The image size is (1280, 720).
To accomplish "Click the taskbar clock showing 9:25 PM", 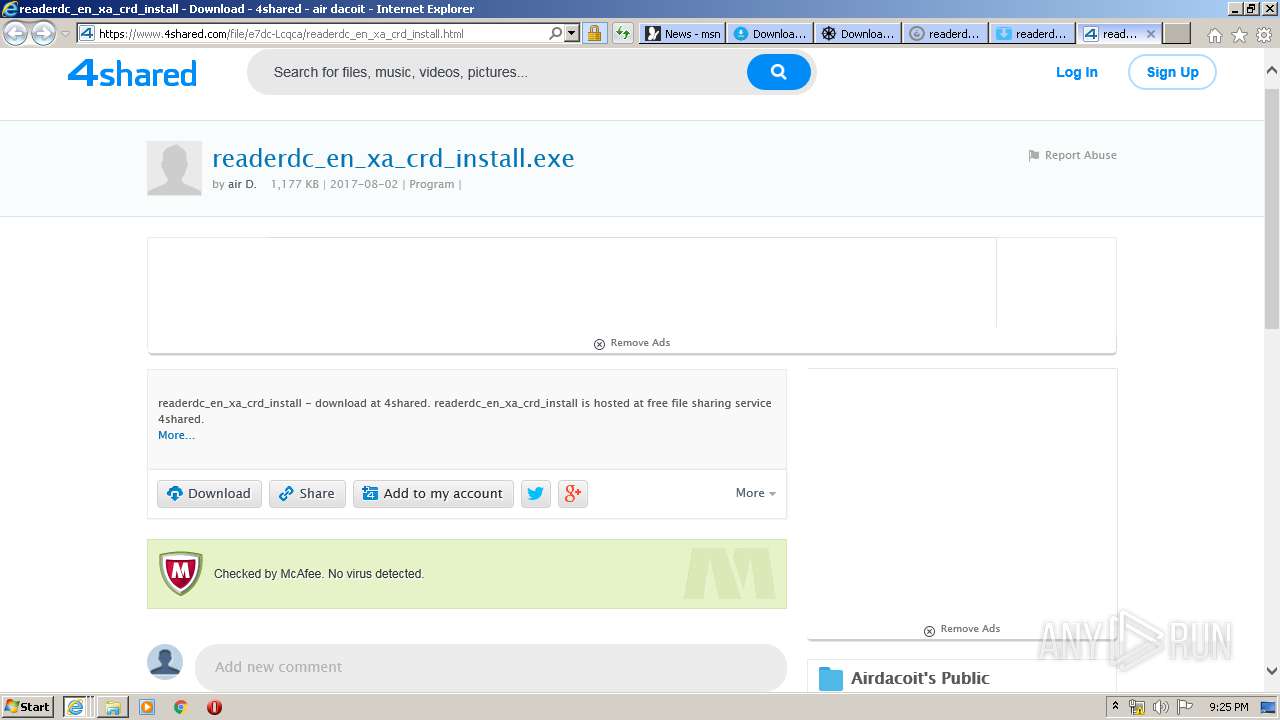I will [x=1228, y=707].
